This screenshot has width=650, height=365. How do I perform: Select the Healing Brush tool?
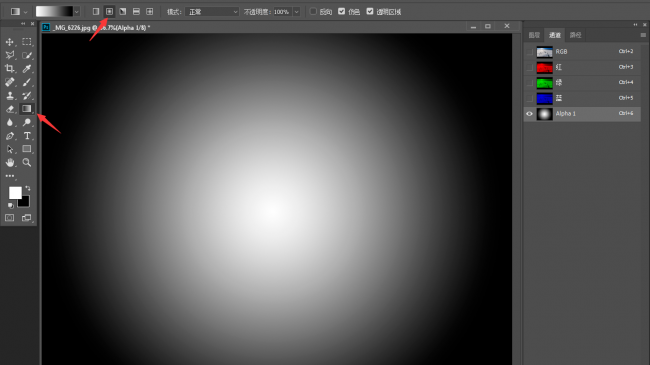click(10, 82)
